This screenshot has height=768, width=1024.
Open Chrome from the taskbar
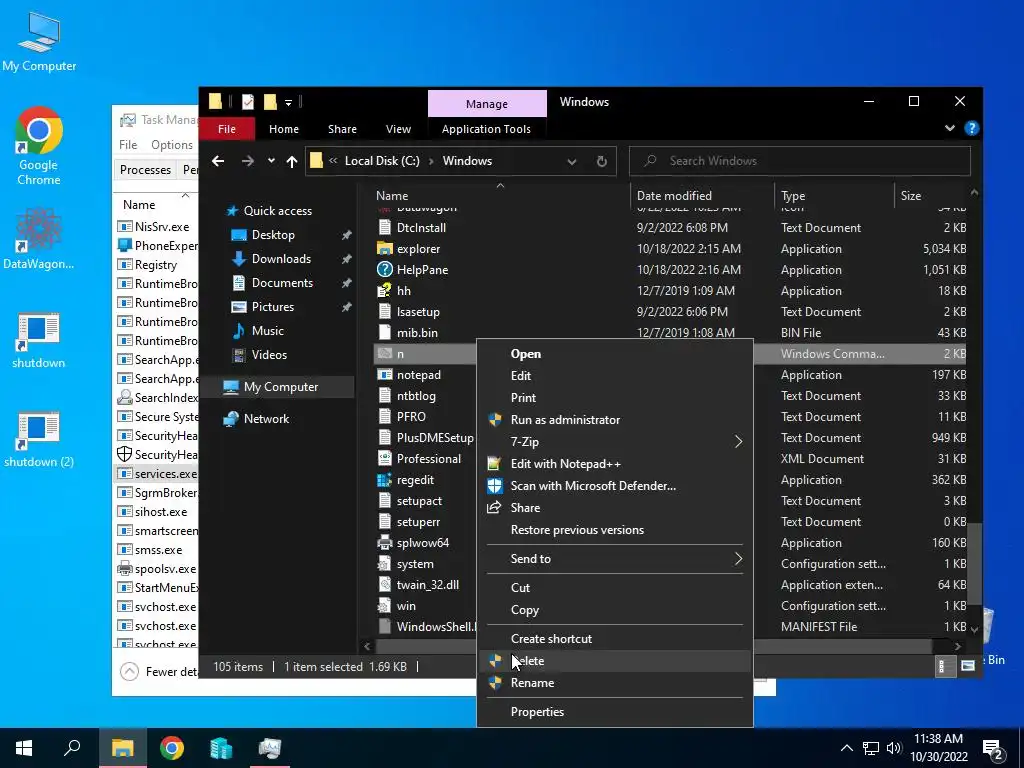(x=172, y=748)
